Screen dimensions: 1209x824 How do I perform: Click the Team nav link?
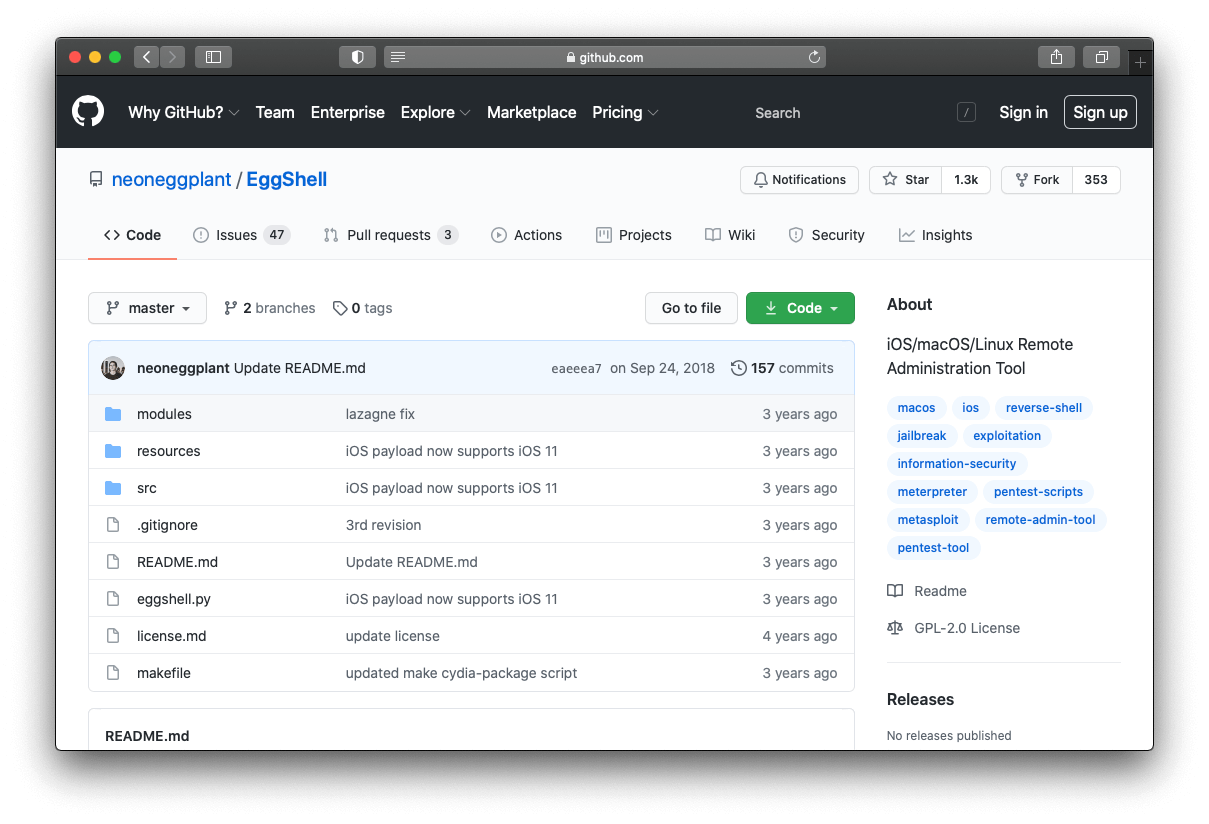275,112
